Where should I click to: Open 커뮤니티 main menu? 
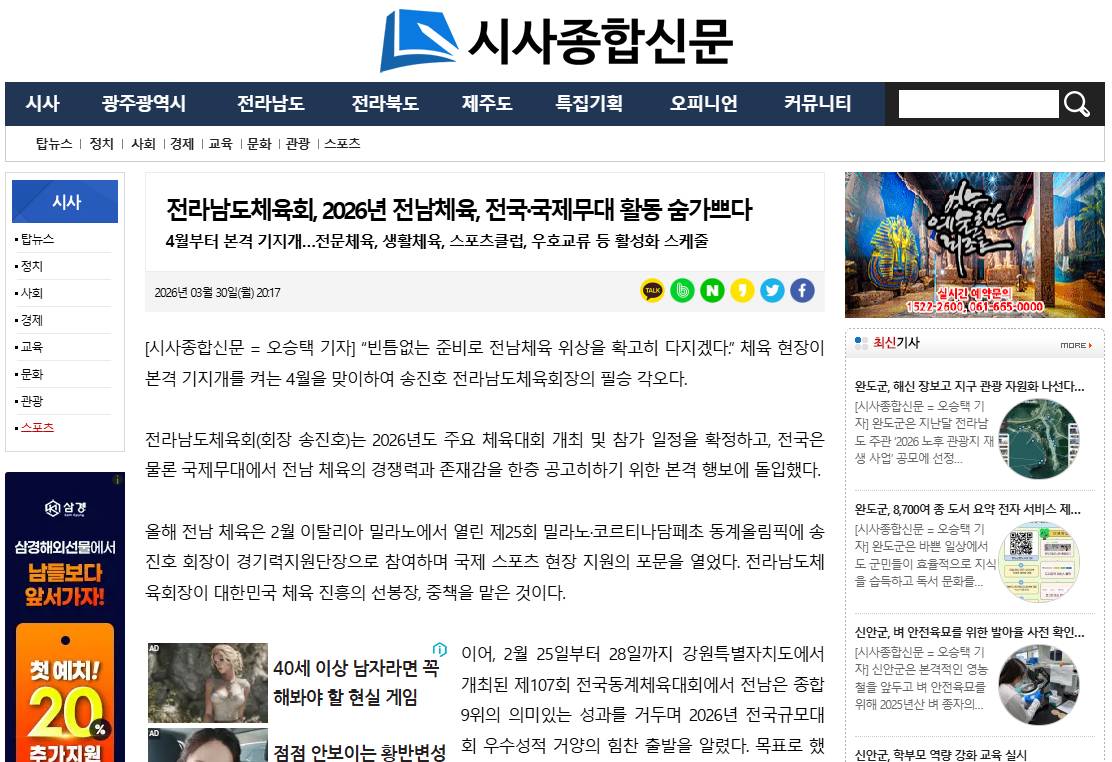pos(817,104)
